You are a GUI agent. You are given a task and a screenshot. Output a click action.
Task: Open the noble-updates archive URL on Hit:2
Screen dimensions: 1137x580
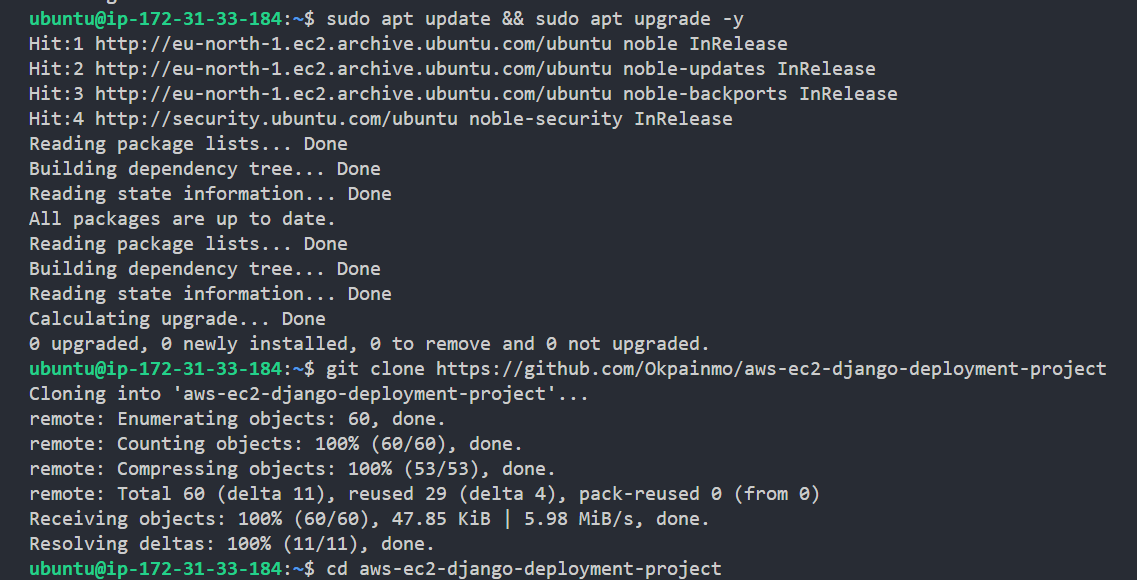pos(353,69)
